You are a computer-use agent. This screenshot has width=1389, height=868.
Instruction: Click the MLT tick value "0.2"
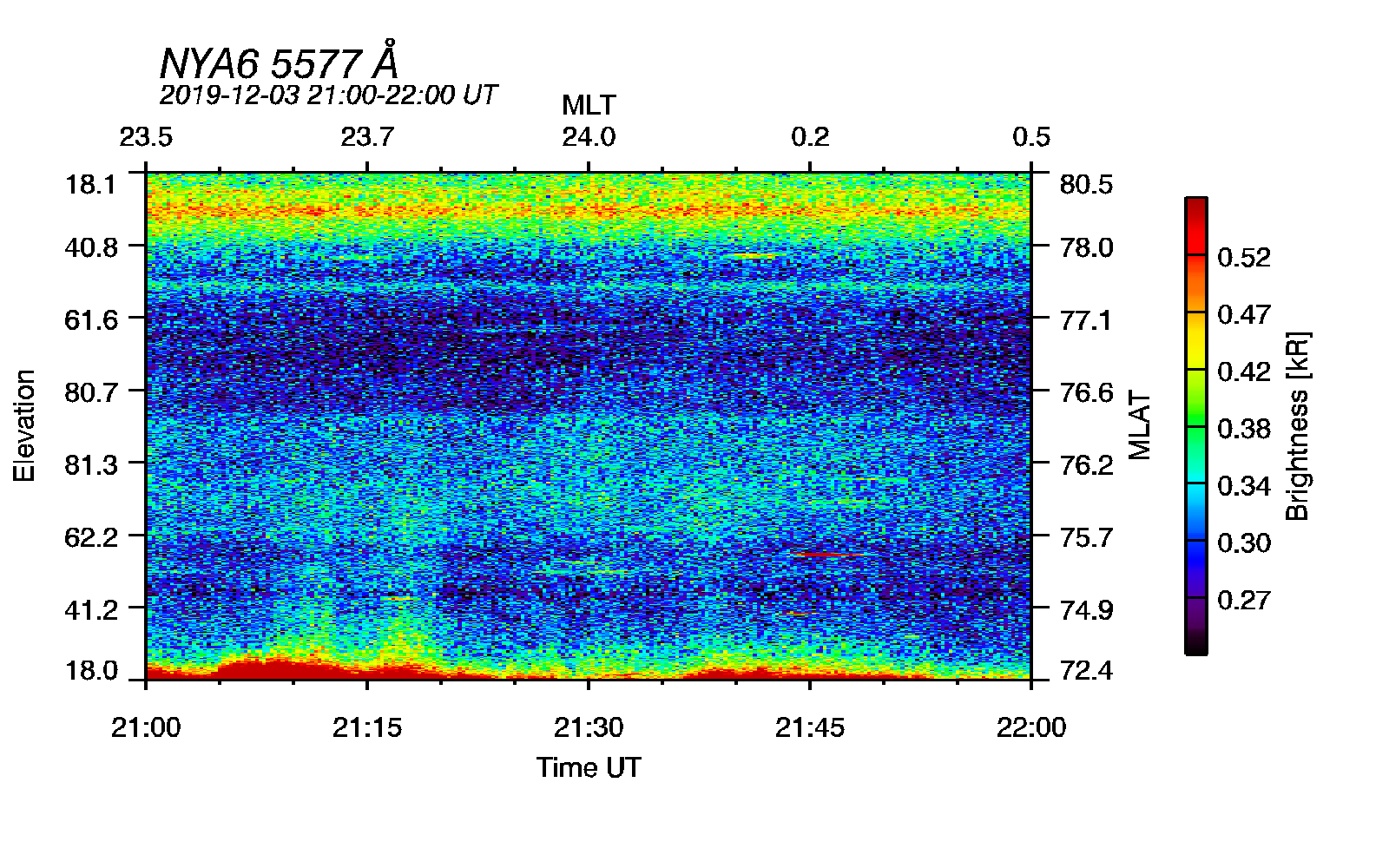pyautogui.click(x=810, y=137)
